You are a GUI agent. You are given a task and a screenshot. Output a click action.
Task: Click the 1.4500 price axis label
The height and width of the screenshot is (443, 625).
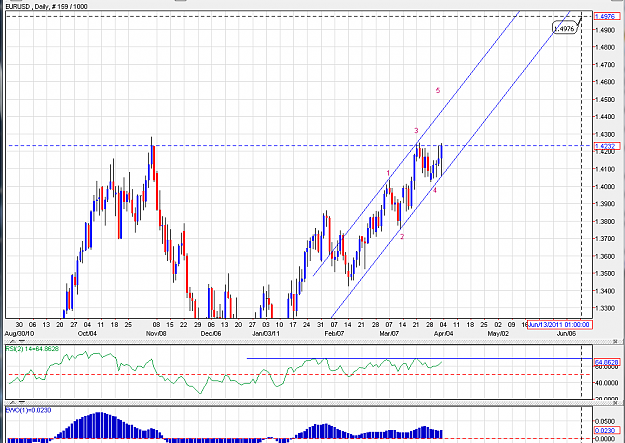click(604, 99)
